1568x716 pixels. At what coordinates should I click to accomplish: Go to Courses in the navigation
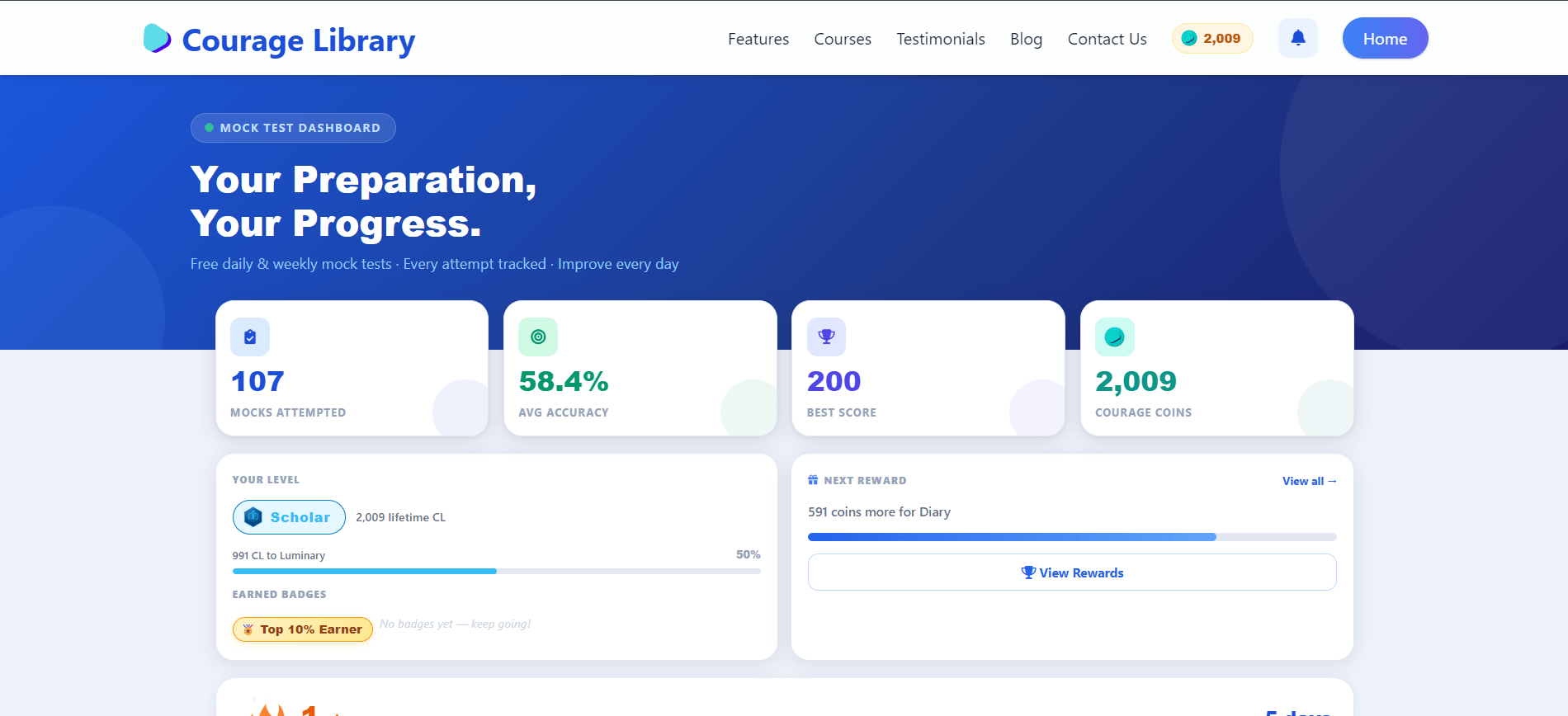[843, 39]
